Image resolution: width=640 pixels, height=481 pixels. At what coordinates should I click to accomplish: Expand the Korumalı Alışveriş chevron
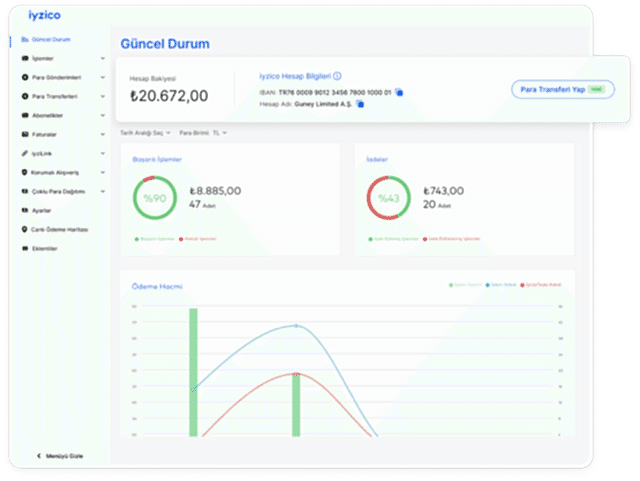[102, 172]
